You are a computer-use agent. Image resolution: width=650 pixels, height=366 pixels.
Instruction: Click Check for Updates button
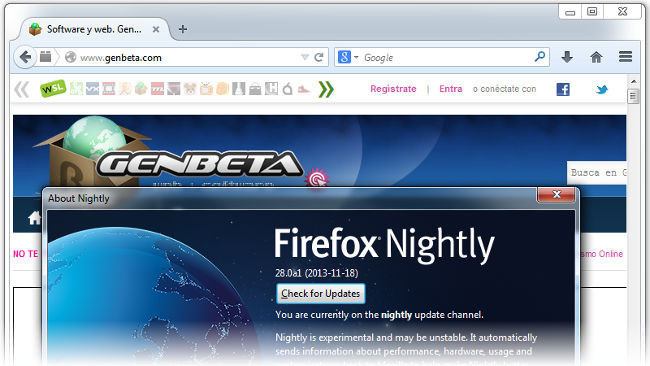[x=320, y=293]
